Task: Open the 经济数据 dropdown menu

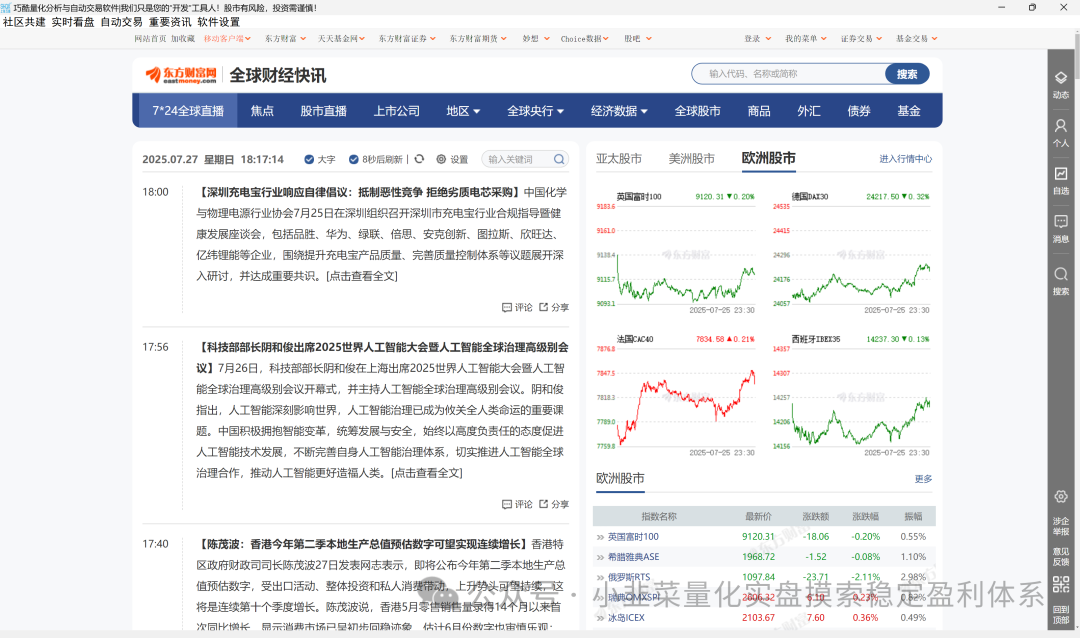Action: (x=619, y=111)
